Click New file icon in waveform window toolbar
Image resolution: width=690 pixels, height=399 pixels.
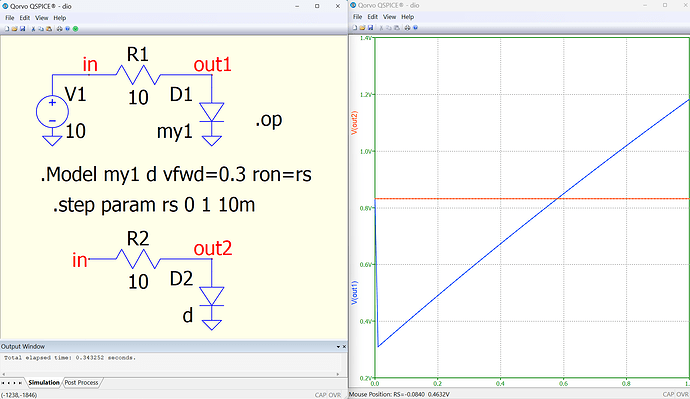click(355, 27)
